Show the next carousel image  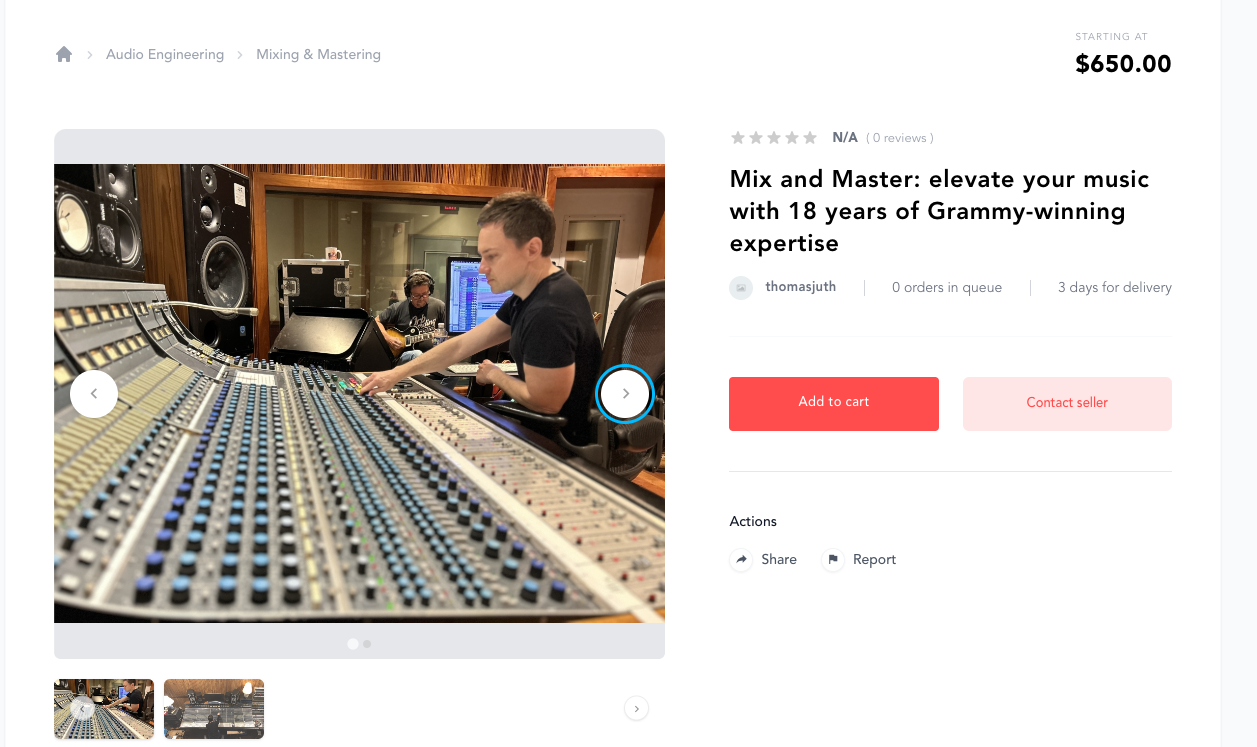pos(625,394)
